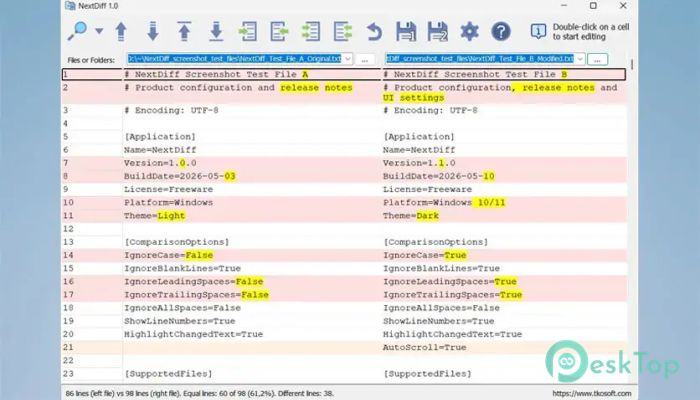Image resolution: width=700 pixels, height=400 pixels.
Task: Select right cell 'Theme=Dark'
Action: point(504,216)
